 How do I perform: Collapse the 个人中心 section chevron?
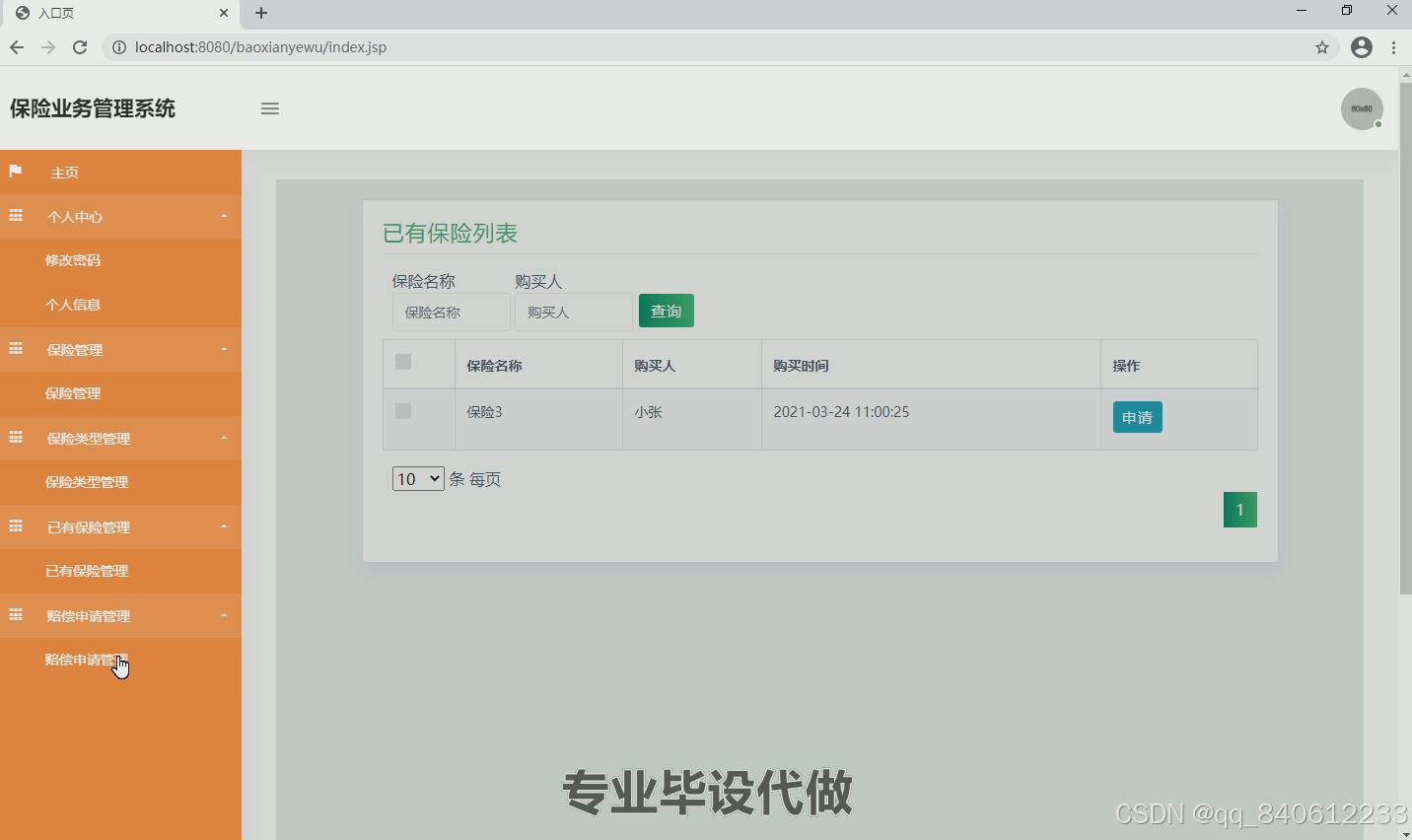(224, 216)
